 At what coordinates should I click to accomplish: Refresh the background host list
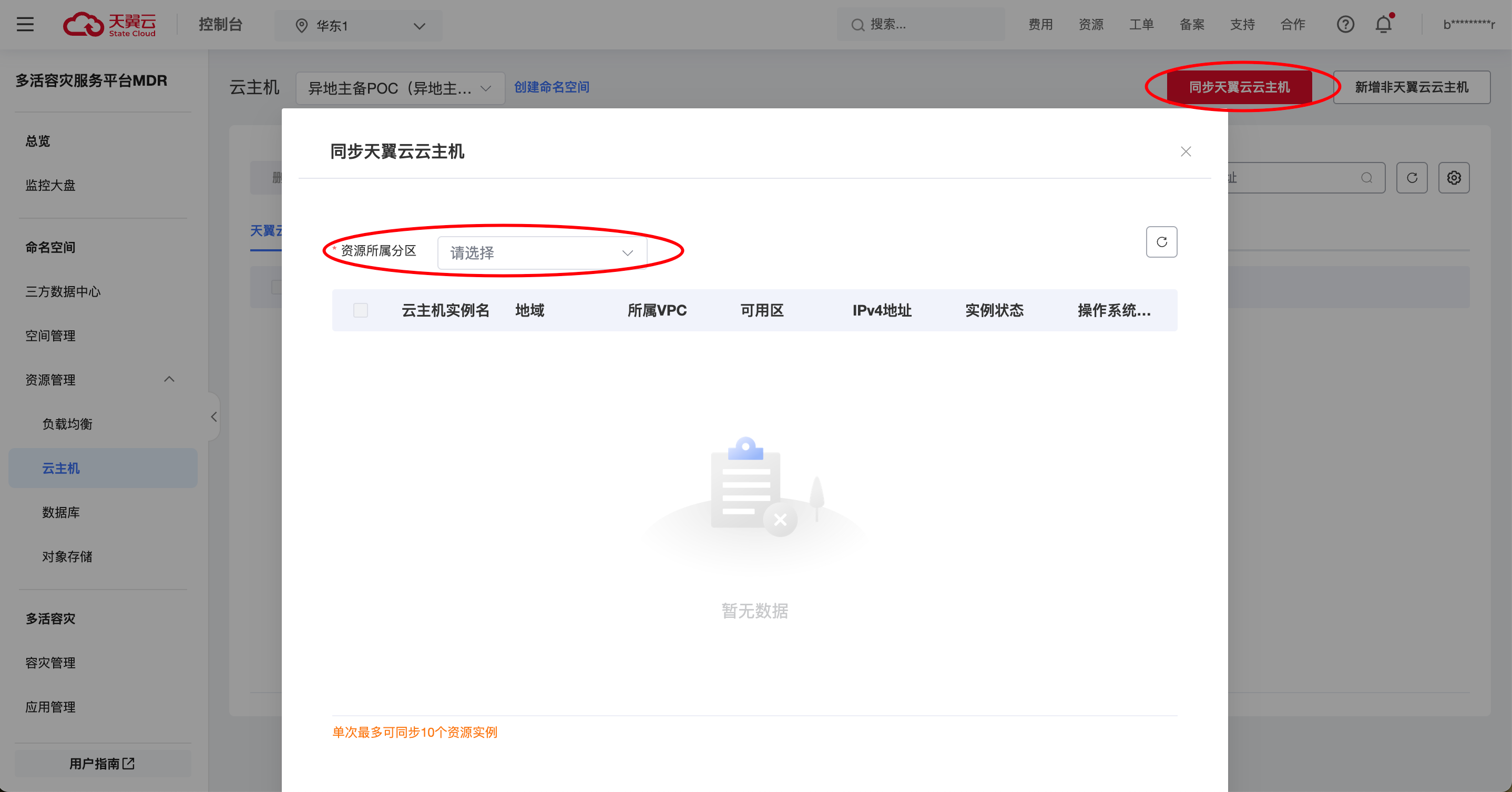(x=1412, y=178)
